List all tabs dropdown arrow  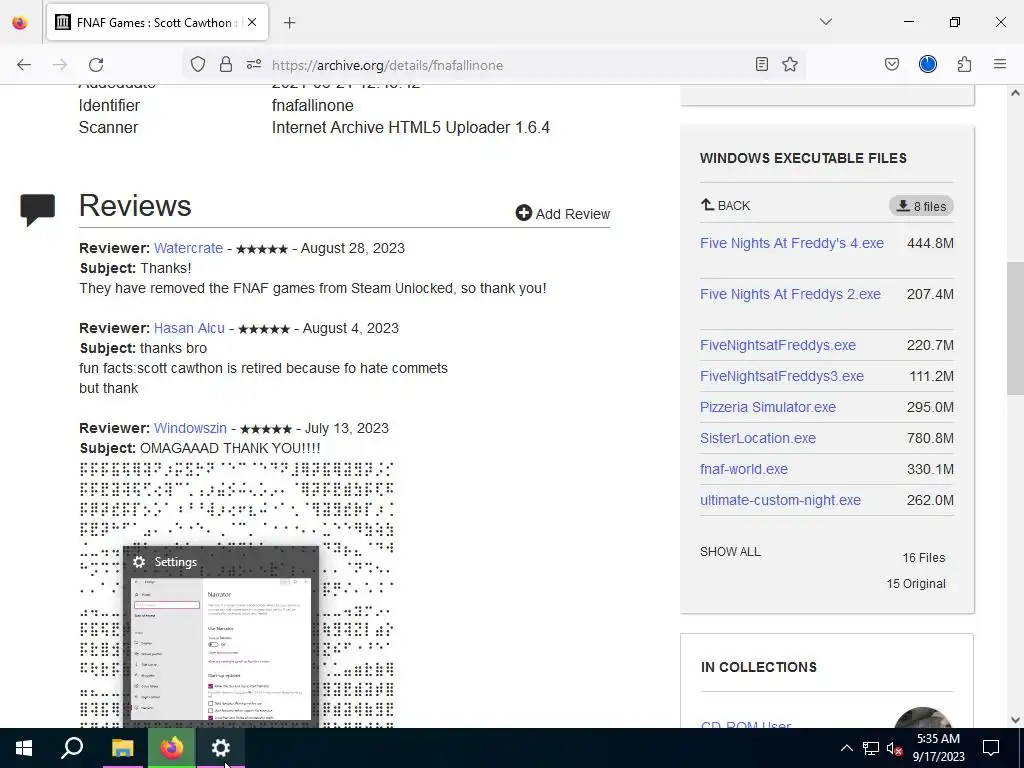826,22
